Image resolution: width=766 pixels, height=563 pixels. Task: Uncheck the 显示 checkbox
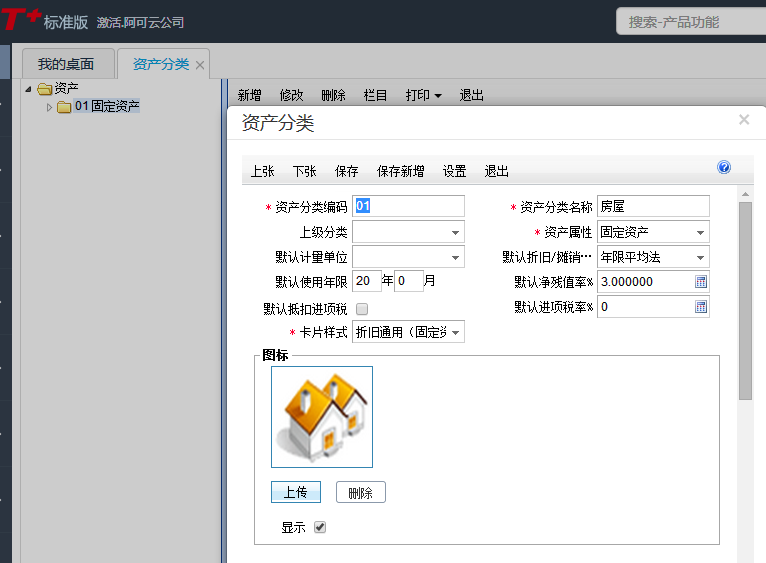click(320, 527)
